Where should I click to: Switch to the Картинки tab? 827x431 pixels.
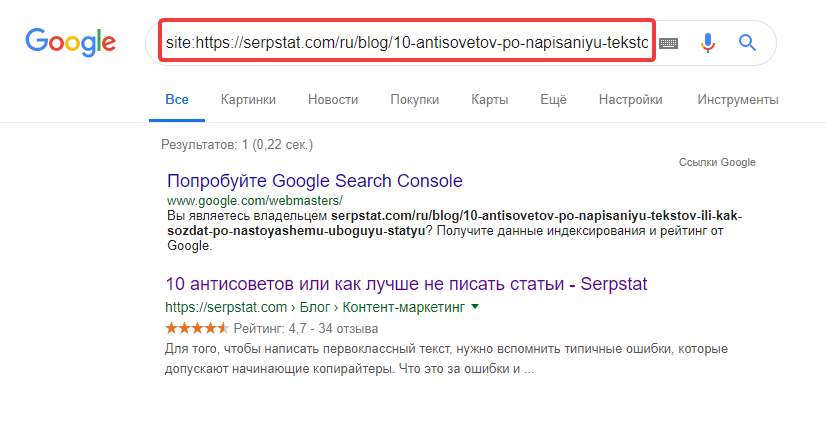[x=248, y=100]
